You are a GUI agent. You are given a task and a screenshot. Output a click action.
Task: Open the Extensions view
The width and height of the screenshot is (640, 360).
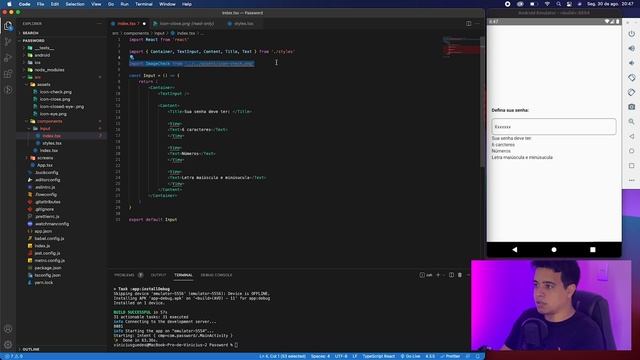click(x=8, y=74)
